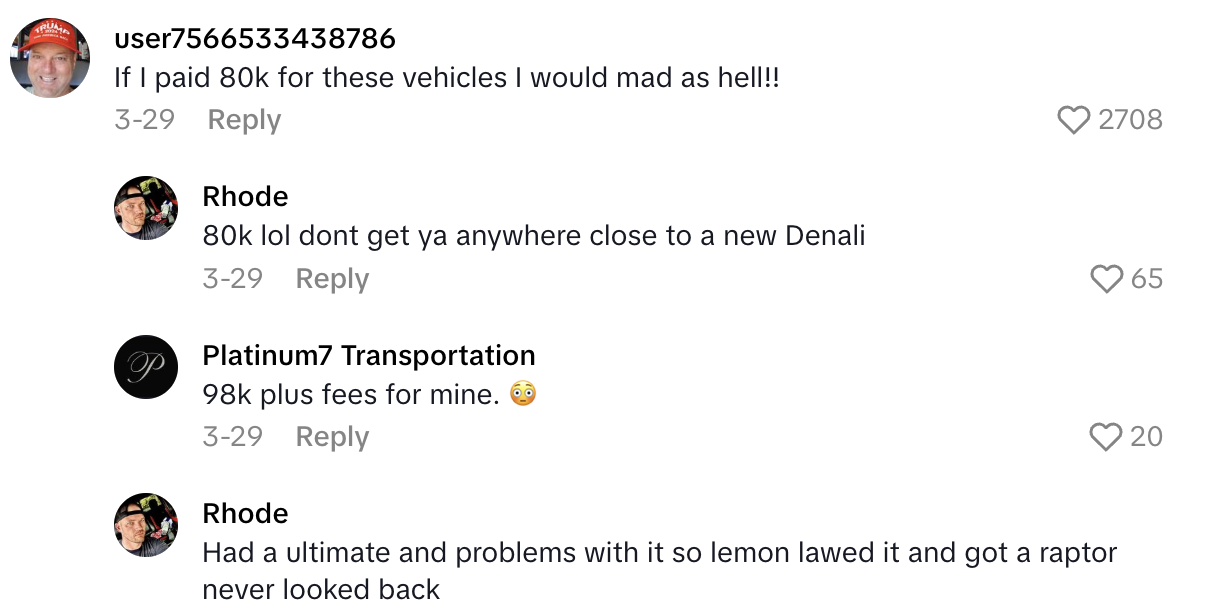Select the username user7566533438786
The image size is (1210, 608).
253,38
